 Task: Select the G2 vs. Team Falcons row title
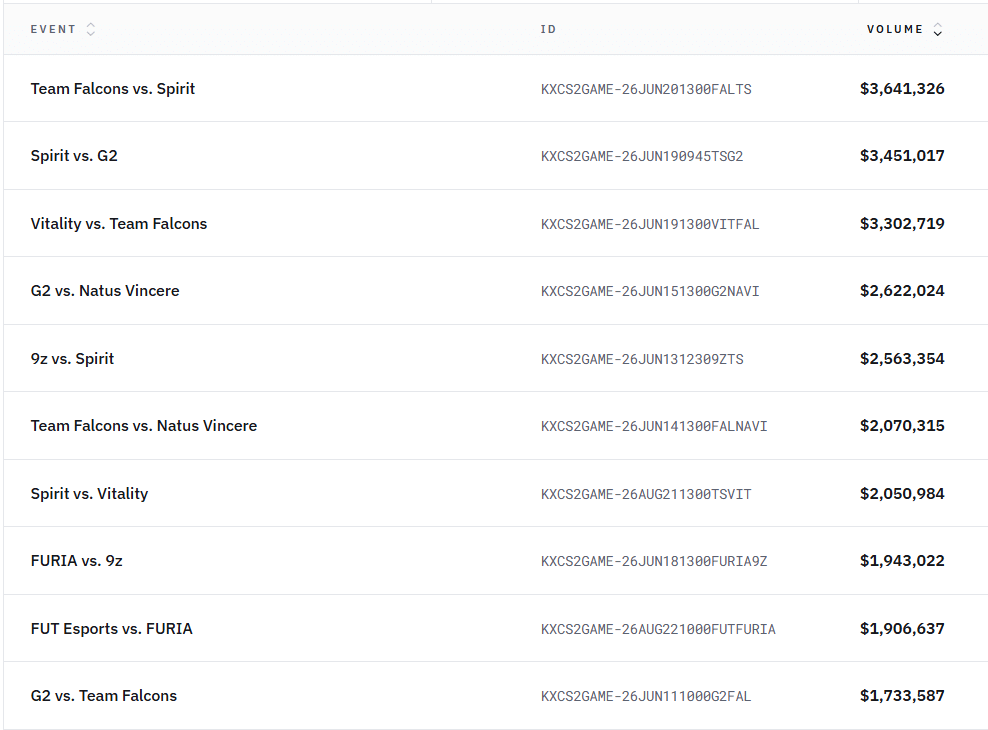pos(103,696)
